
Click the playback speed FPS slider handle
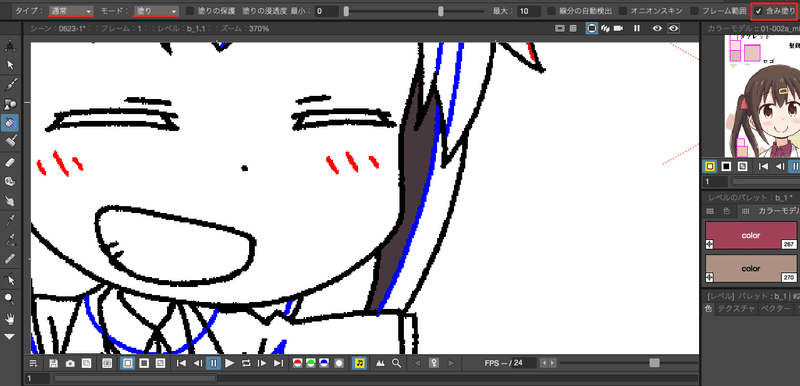[655, 363]
